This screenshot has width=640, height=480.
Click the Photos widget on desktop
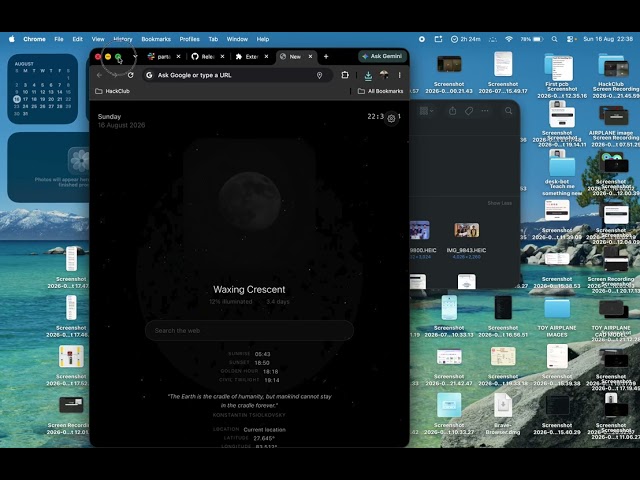click(x=48, y=167)
